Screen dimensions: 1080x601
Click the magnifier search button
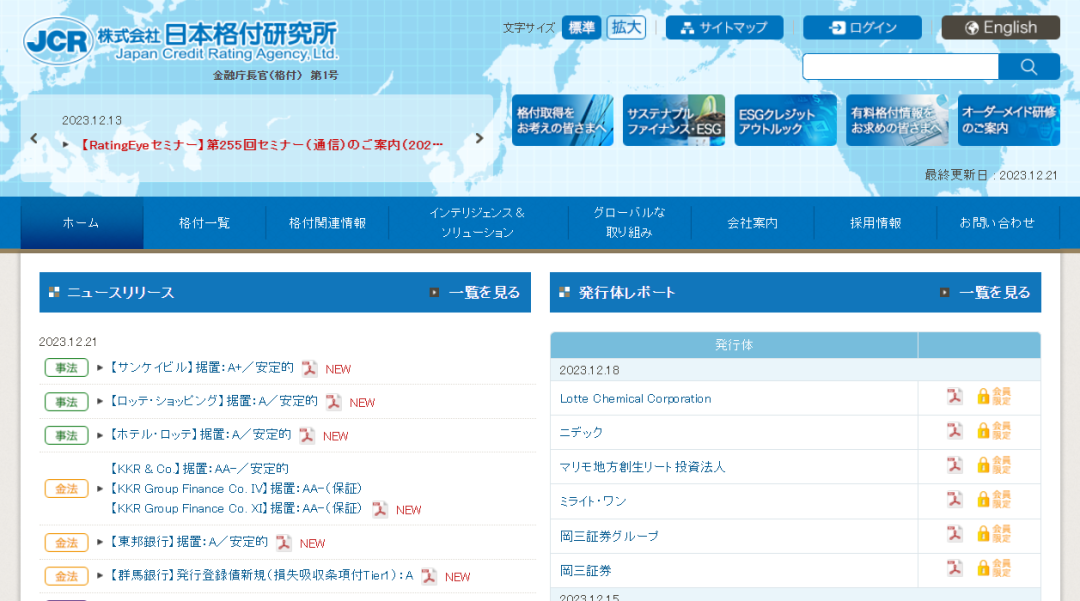point(1029,67)
